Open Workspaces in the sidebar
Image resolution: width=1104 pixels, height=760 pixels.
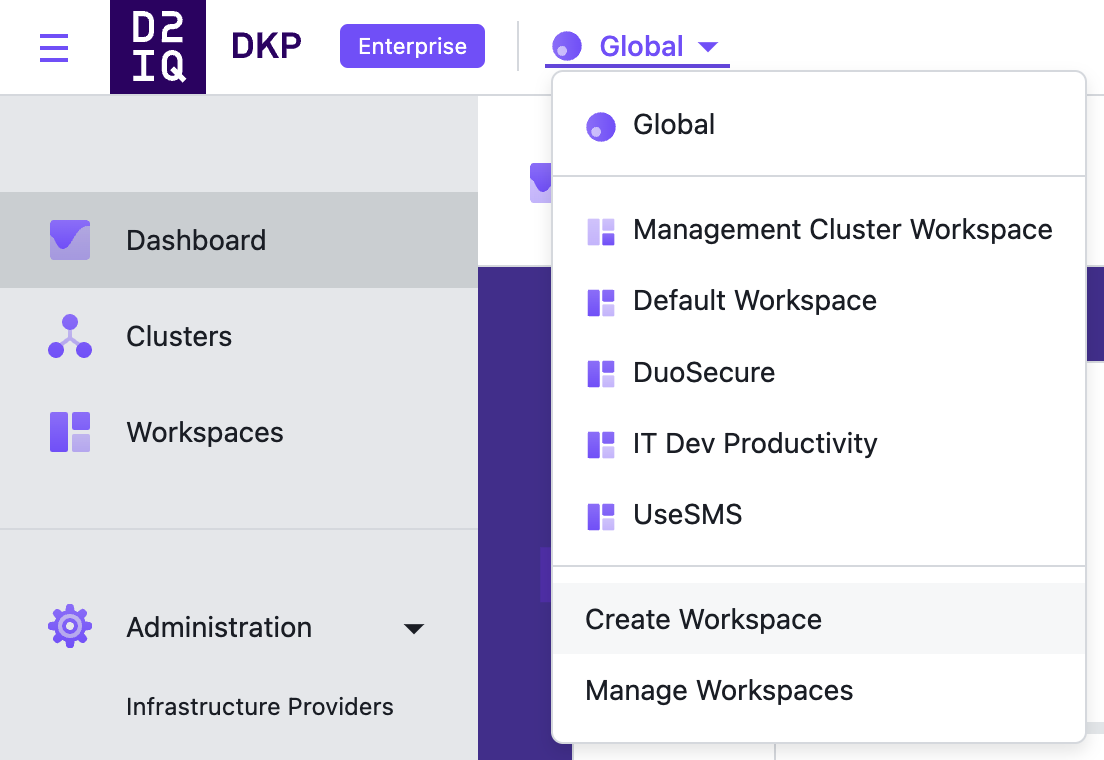[x=239, y=432]
